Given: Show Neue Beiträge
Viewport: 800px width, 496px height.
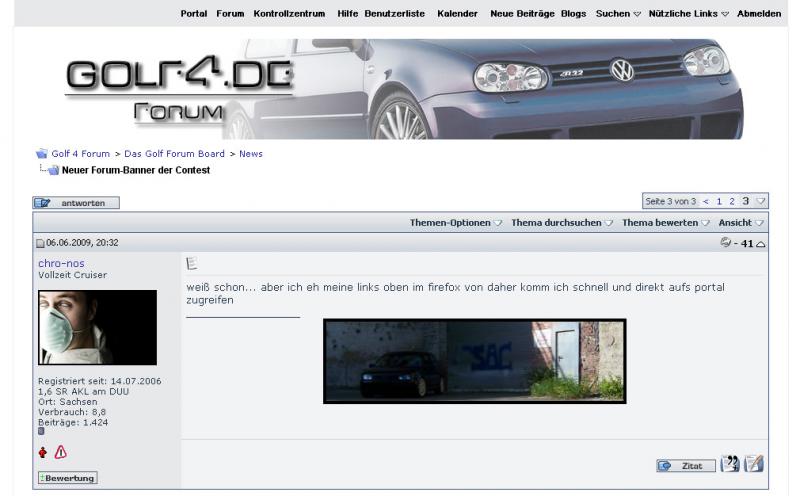Looking at the screenshot, I should click(x=522, y=14).
